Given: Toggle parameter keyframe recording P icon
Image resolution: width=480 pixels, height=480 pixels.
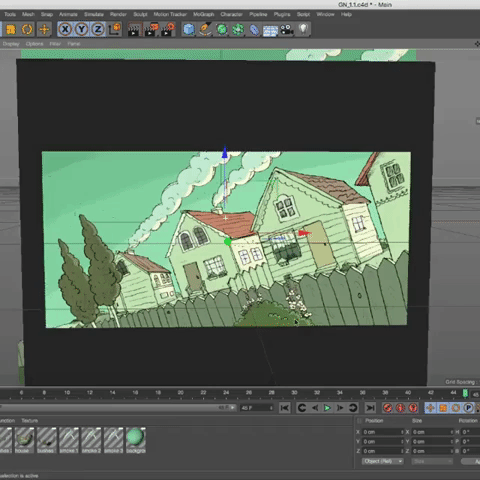Looking at the screenshot, I should pos(468,408).
